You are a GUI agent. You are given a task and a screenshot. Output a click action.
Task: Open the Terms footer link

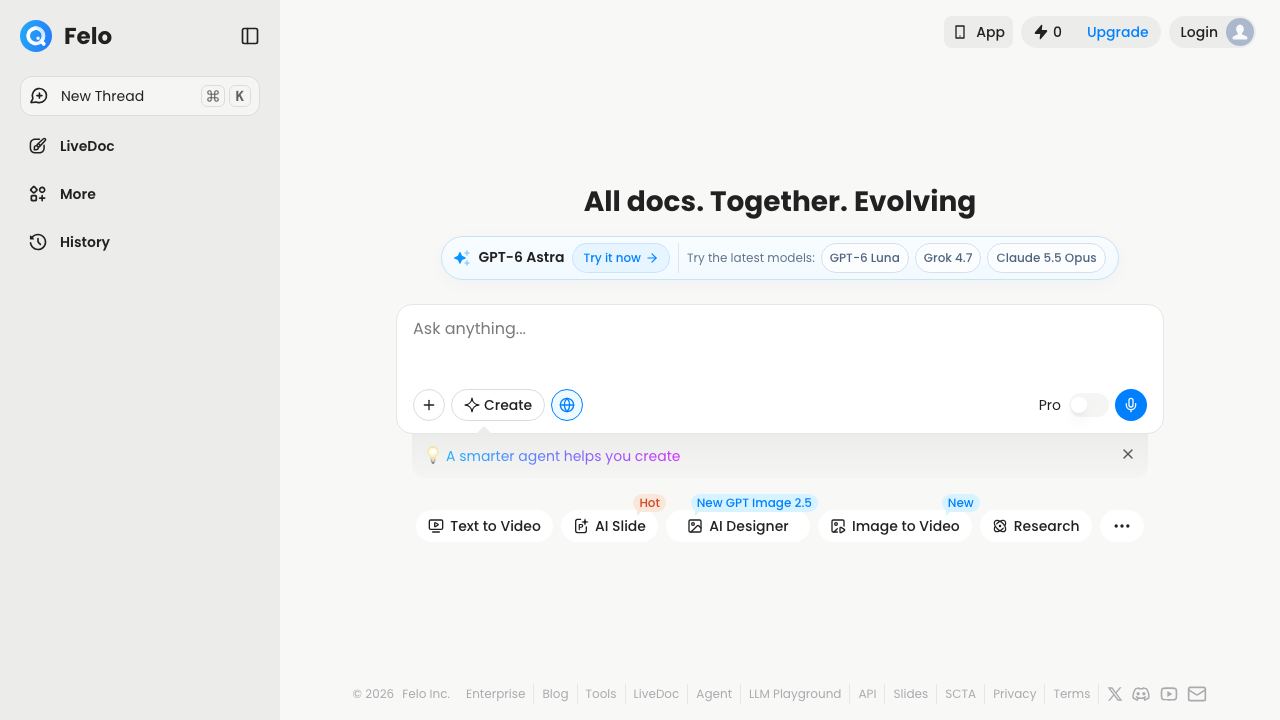pos(1072,694)
